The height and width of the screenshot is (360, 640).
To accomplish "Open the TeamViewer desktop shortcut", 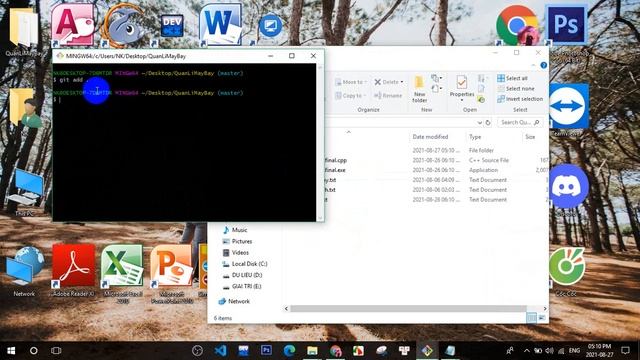I will (568, 106).
